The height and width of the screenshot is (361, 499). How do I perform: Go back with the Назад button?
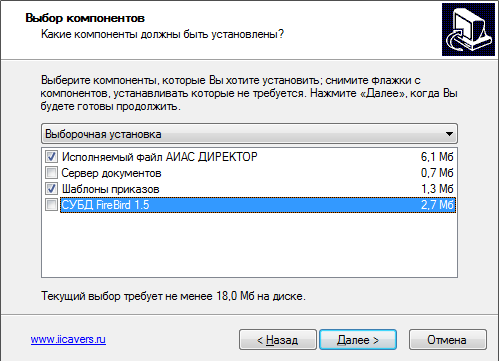click(278, 340)
